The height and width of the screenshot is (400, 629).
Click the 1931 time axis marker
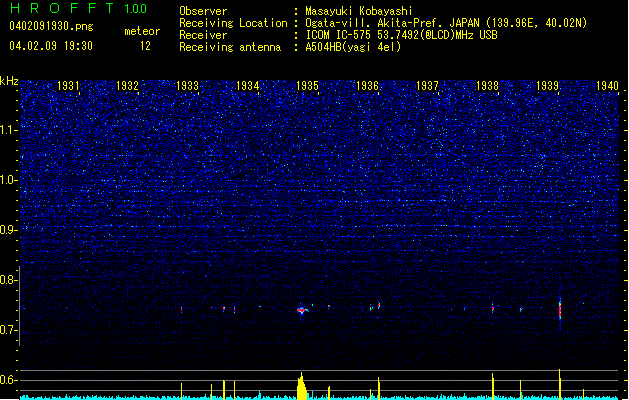(x=68, y=86)
